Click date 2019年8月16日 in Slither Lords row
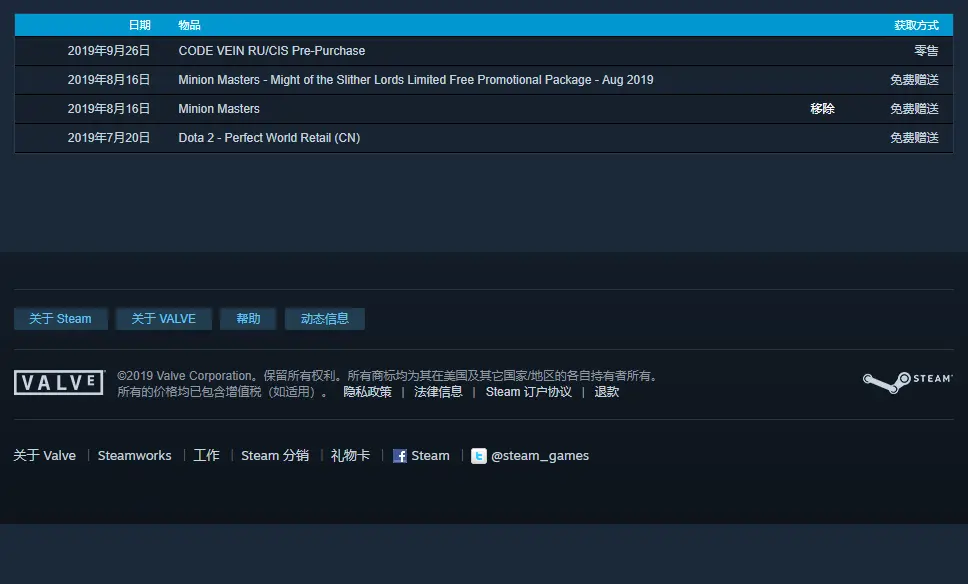The height and width of the screenshot is (584, 968). tap(109, 80)
